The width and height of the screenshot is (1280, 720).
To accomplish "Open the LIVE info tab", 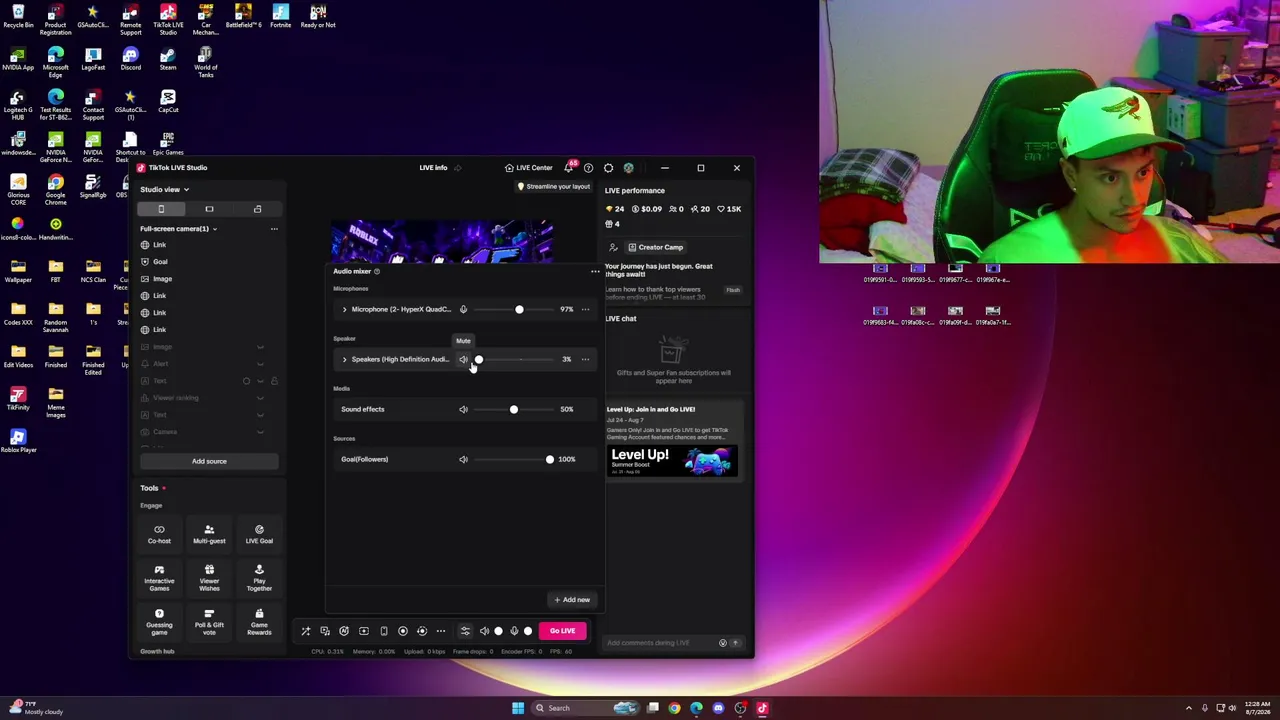I will 433,168.
